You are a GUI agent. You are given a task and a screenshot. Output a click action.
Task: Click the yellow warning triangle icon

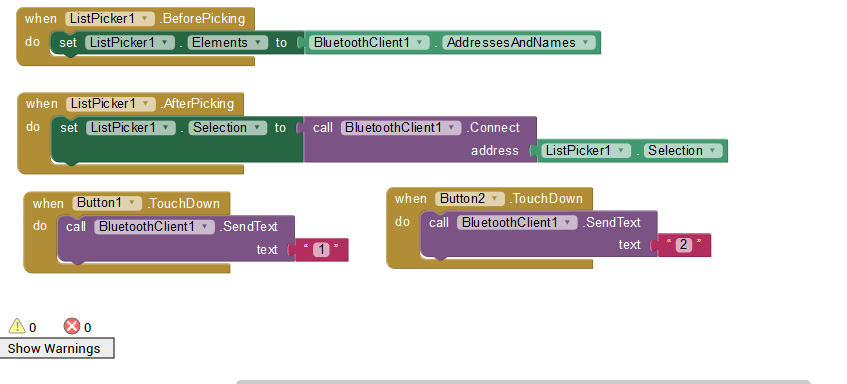(17, 326)
